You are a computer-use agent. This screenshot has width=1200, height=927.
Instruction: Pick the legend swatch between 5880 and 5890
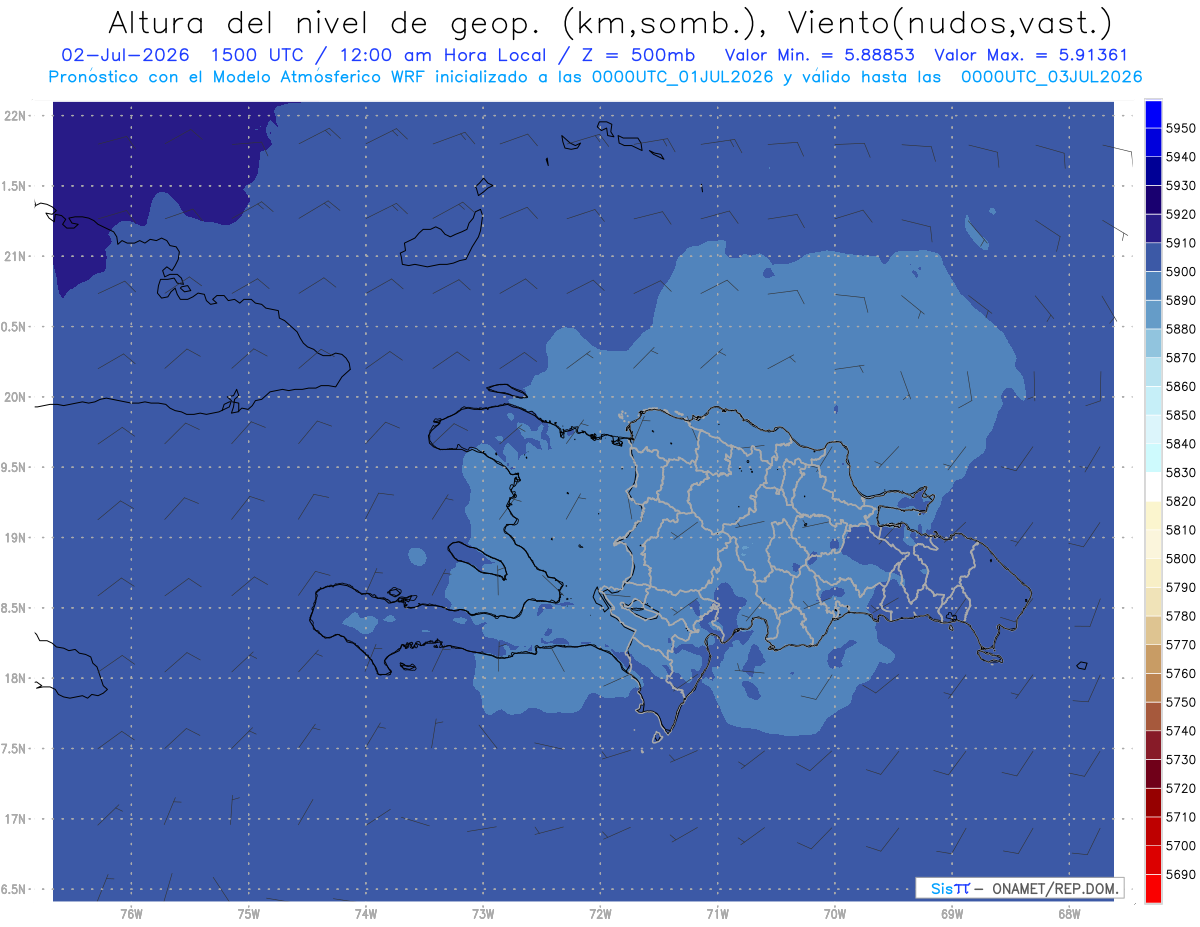[x=1153, y=314]
